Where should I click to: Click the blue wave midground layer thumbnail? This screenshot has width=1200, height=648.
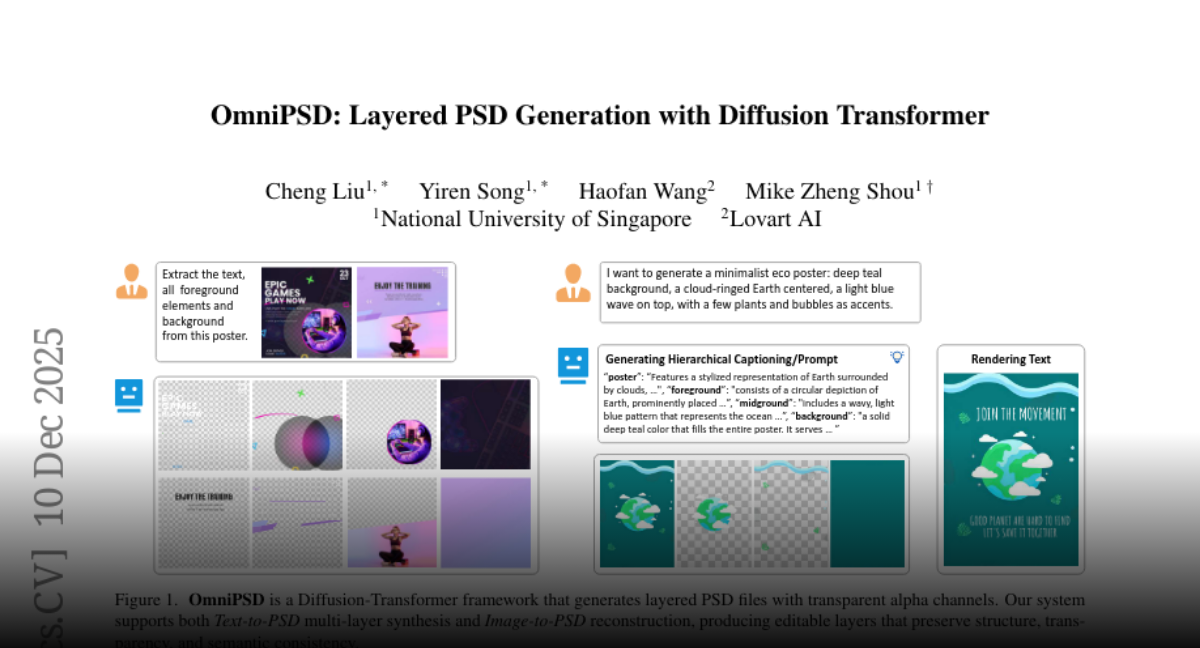[790, 513]
